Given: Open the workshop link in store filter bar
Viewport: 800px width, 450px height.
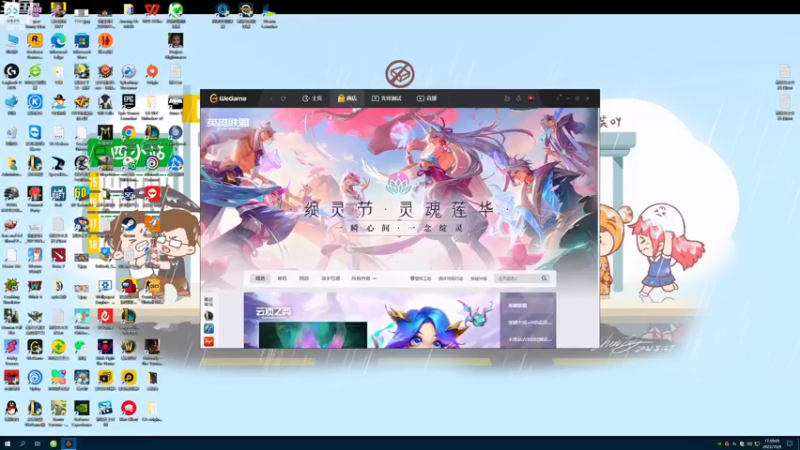Looking at the screenshot, I should coord(420,279).
